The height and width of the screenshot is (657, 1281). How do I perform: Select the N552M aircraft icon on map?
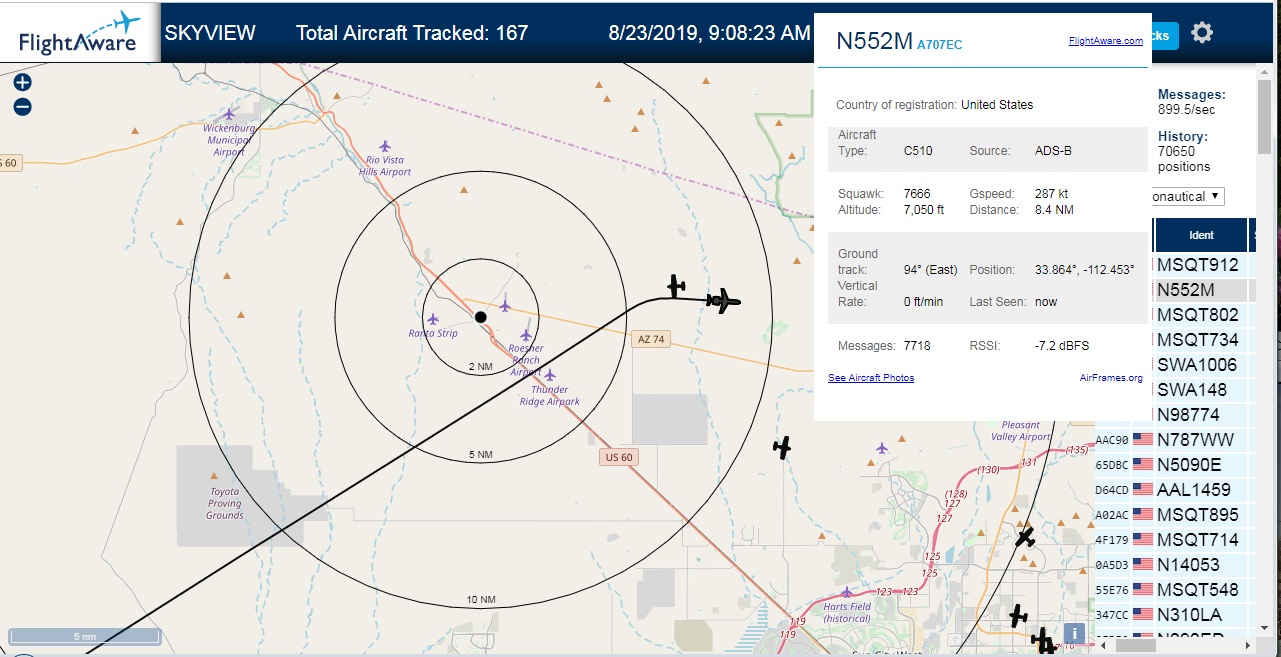click(723, 299)
